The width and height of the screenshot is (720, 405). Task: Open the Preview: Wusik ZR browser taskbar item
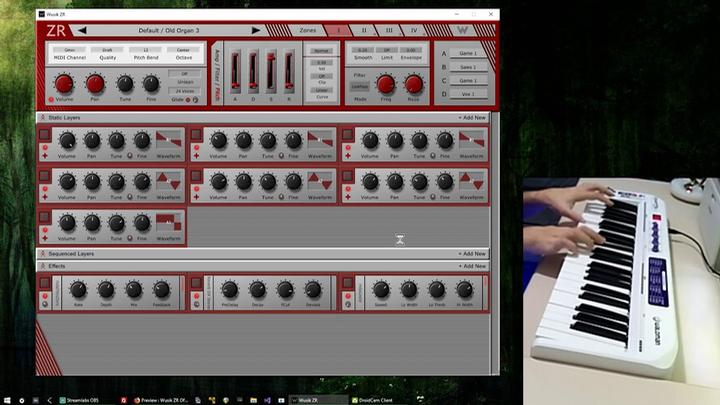[x=161, y=400]
